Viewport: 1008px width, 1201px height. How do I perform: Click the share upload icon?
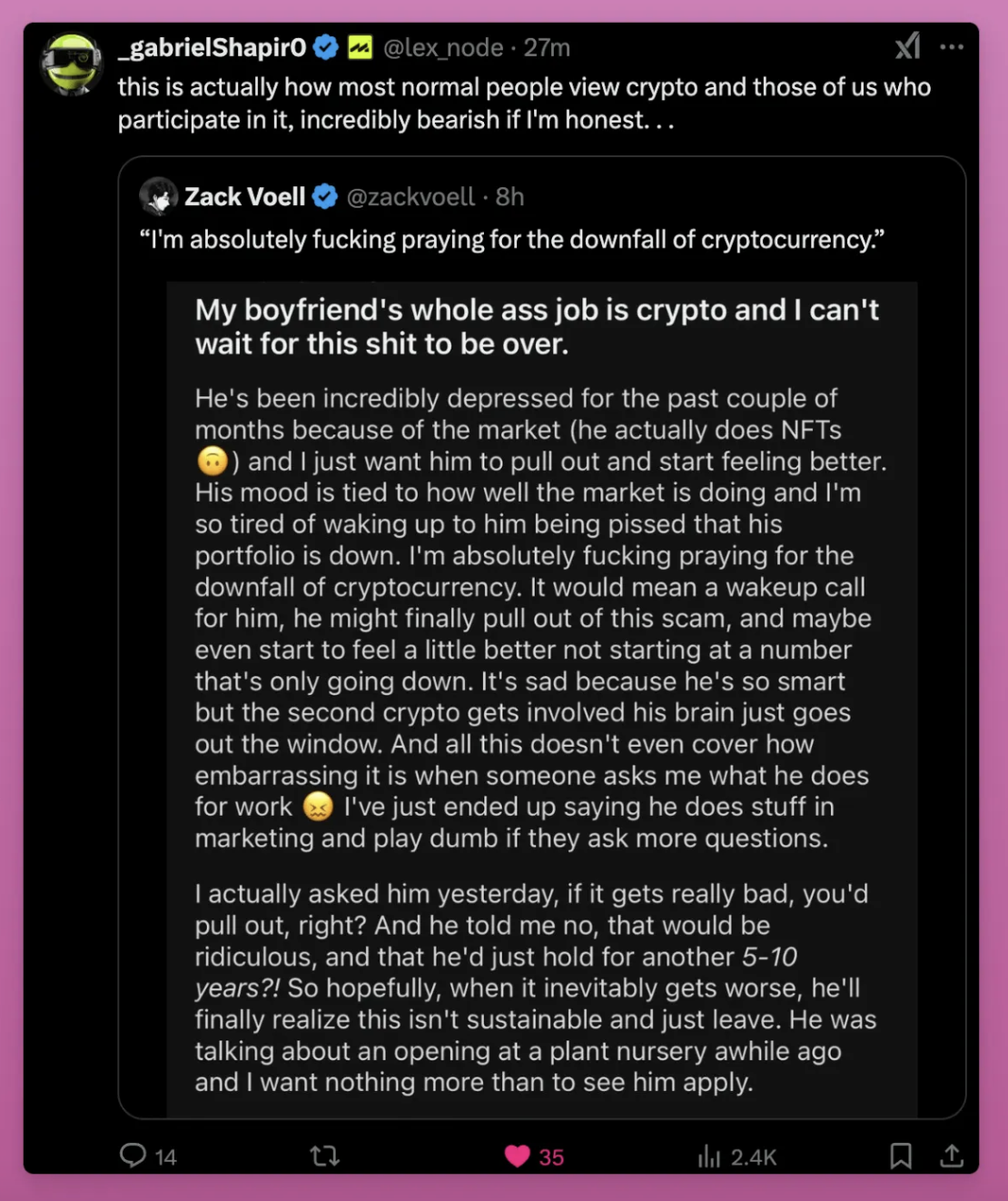[x=951, y=1156]
